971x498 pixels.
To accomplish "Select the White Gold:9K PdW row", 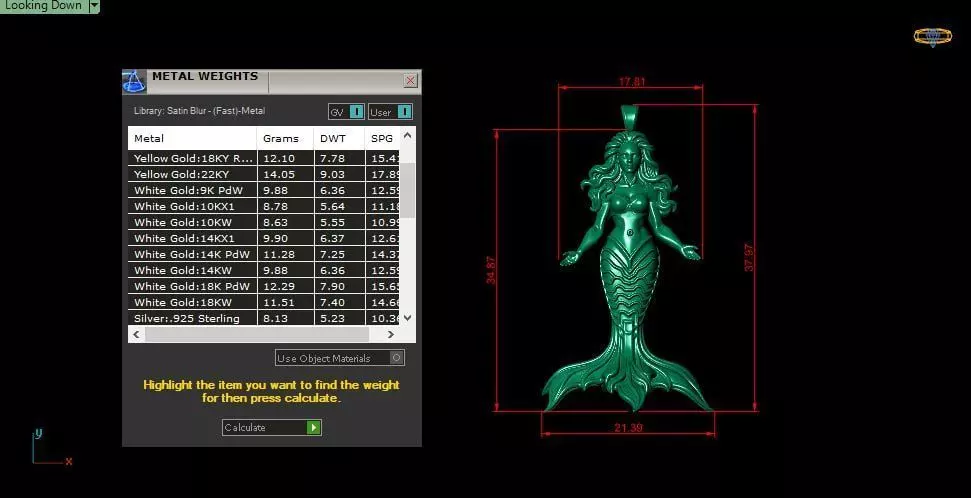I will point(264,191).
